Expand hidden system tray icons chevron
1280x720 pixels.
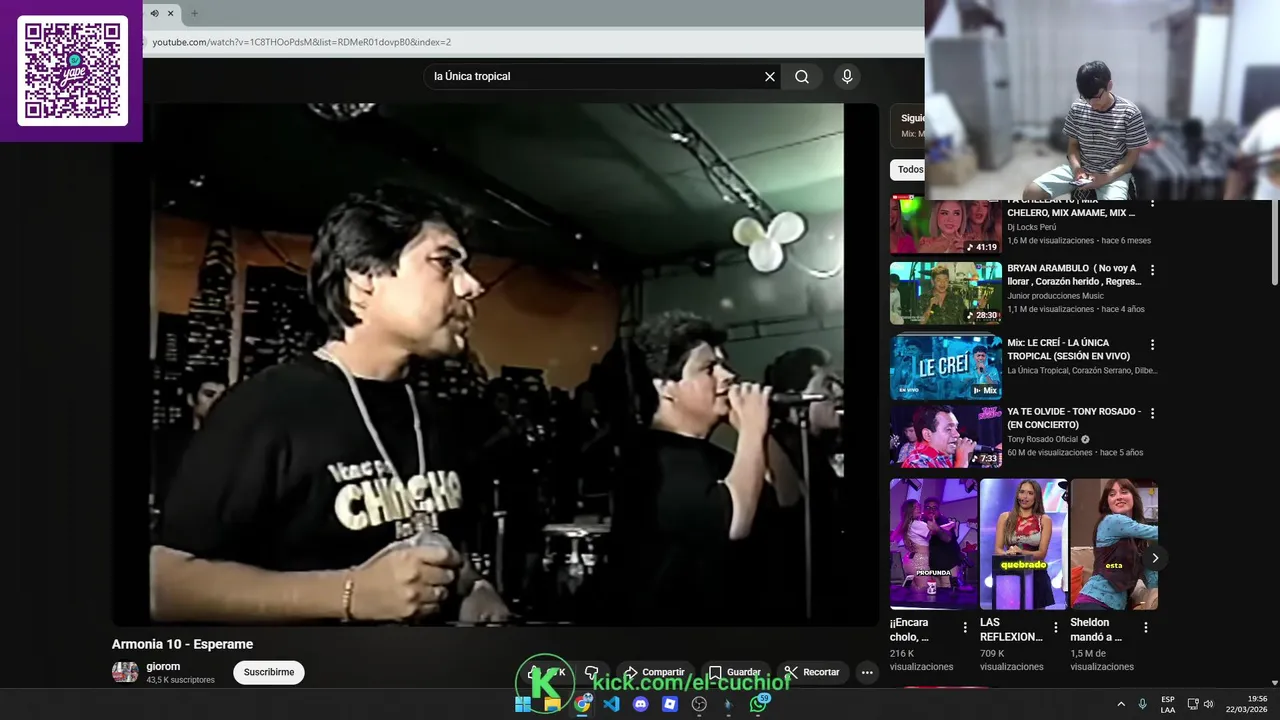[x=1121, y=704]
